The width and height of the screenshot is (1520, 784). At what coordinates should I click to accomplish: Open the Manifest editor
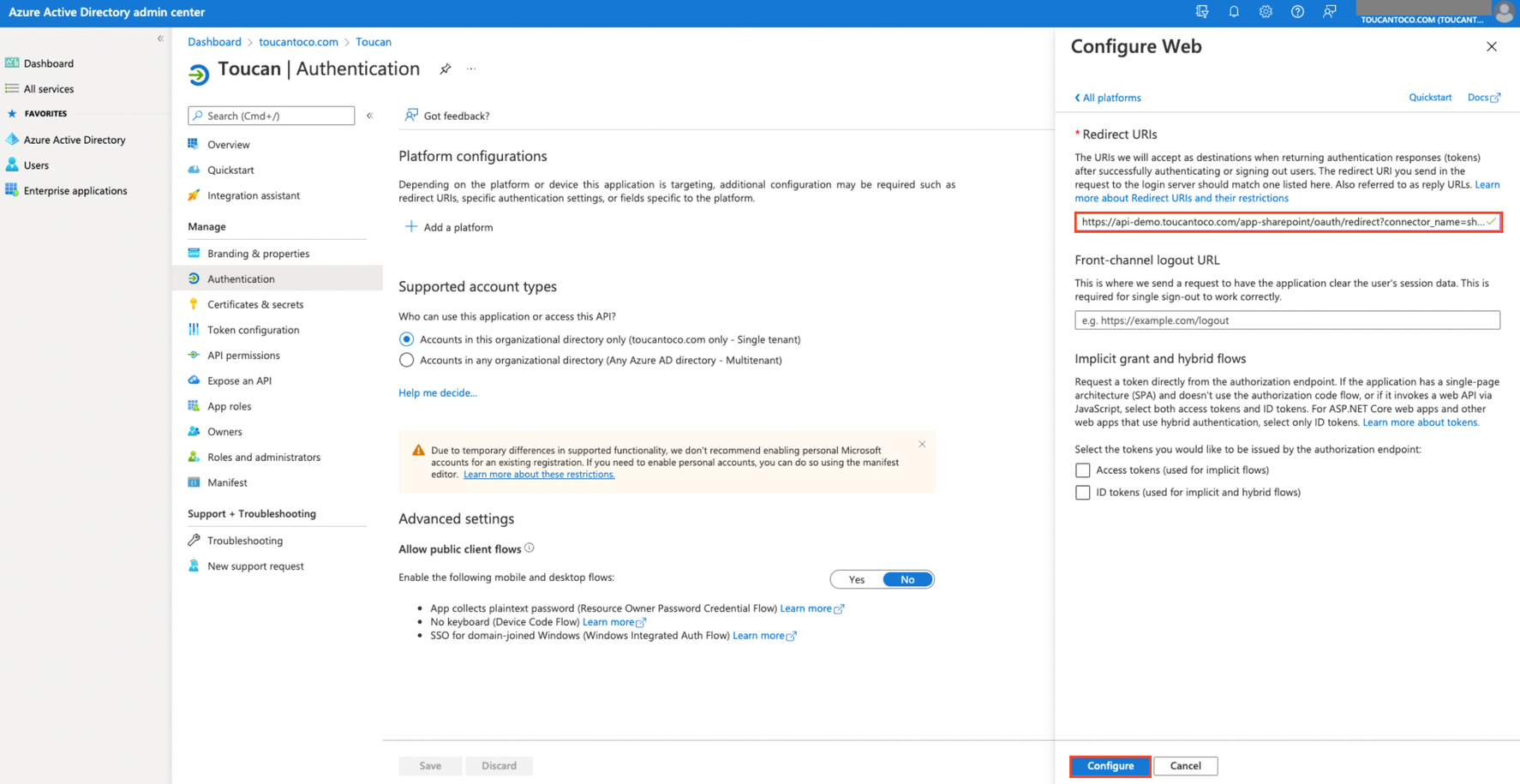[227, 482]
